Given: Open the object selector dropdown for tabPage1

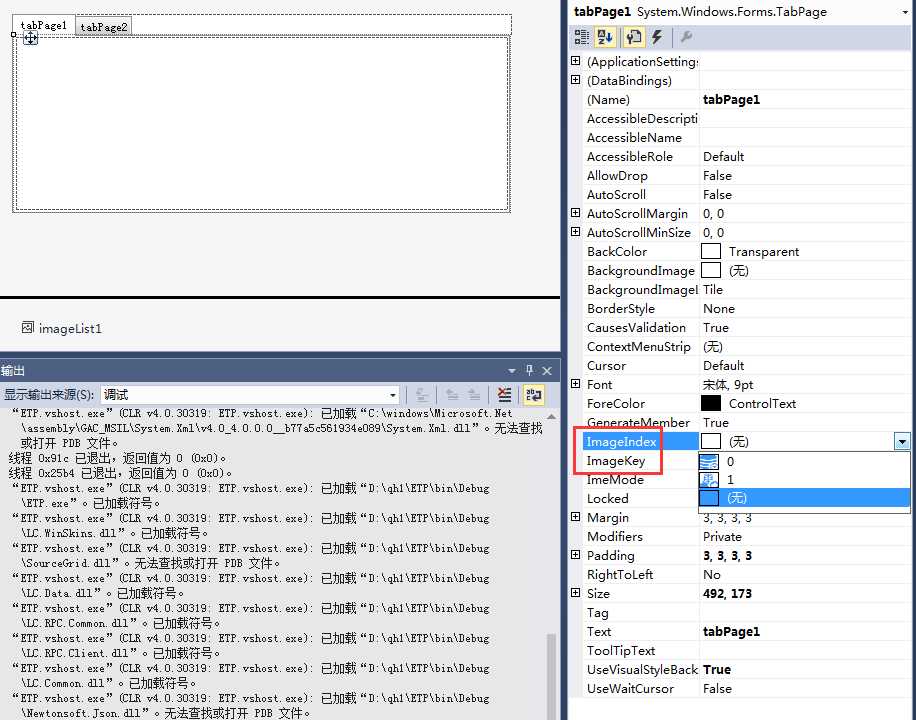Looking at the screenshot, I should (x=905, y=12).
